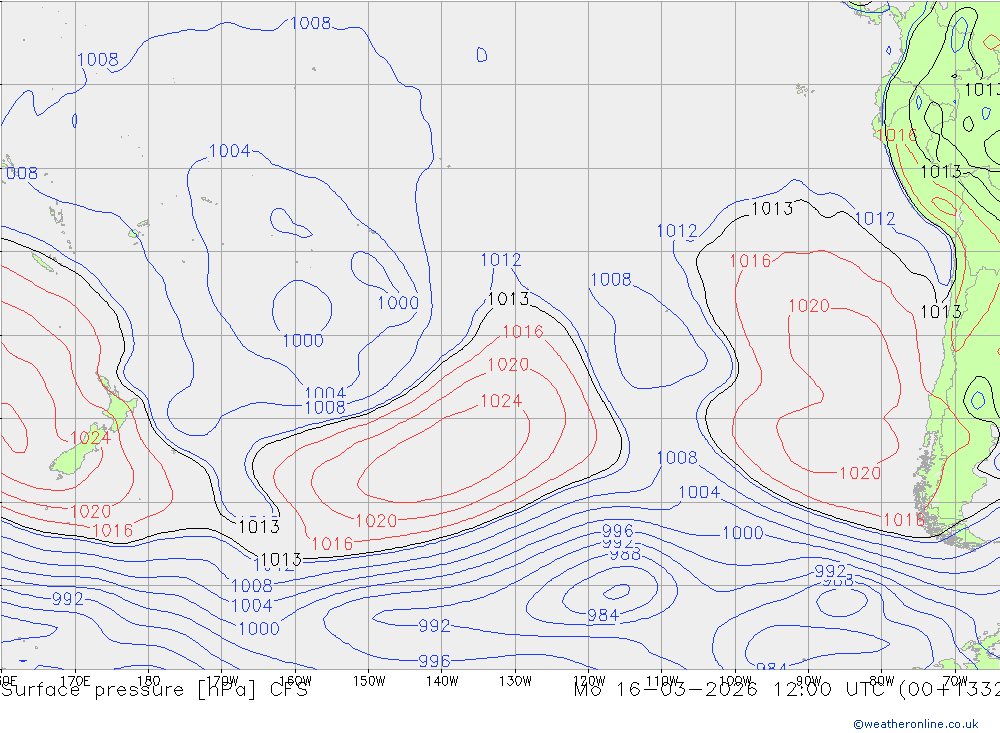Click the 180 longitude axis label
This screenshot has height=733, width=1000.
point(149,681)
